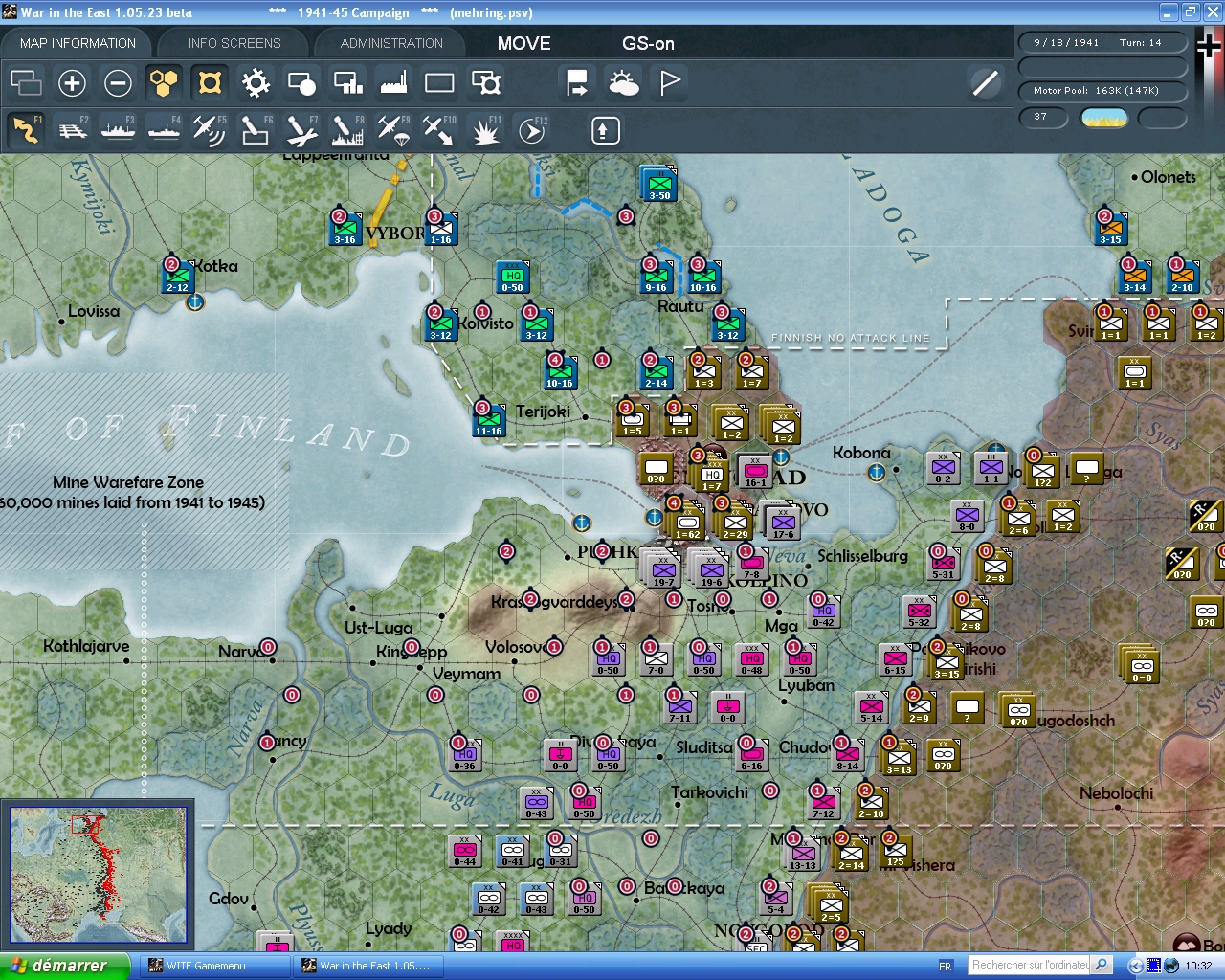The width and height of the screenshot is (1225, 980).
Task: Click the diagonal slash round button
Action: pos(985,83)
